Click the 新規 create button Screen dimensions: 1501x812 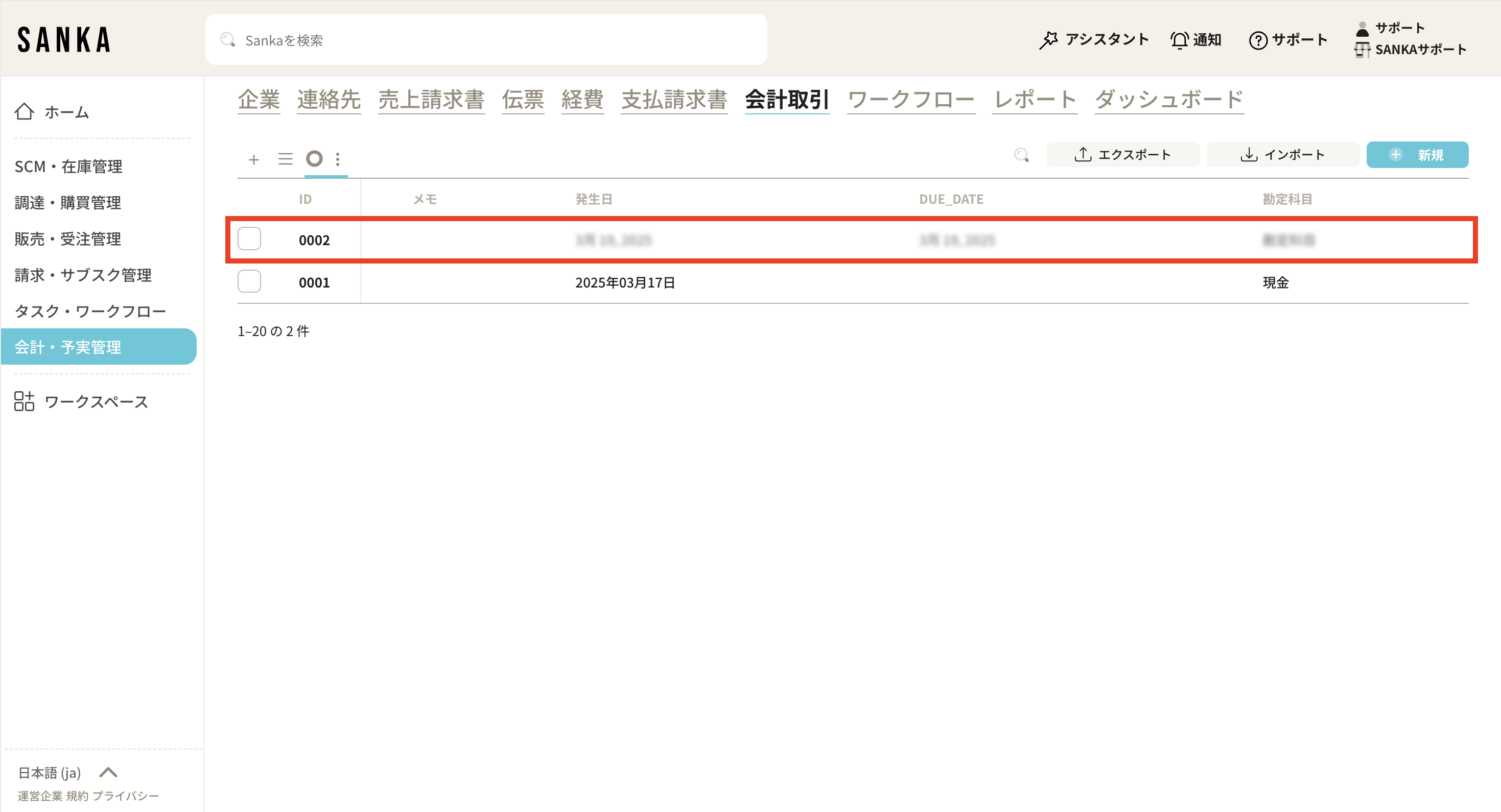point(1417,155)
